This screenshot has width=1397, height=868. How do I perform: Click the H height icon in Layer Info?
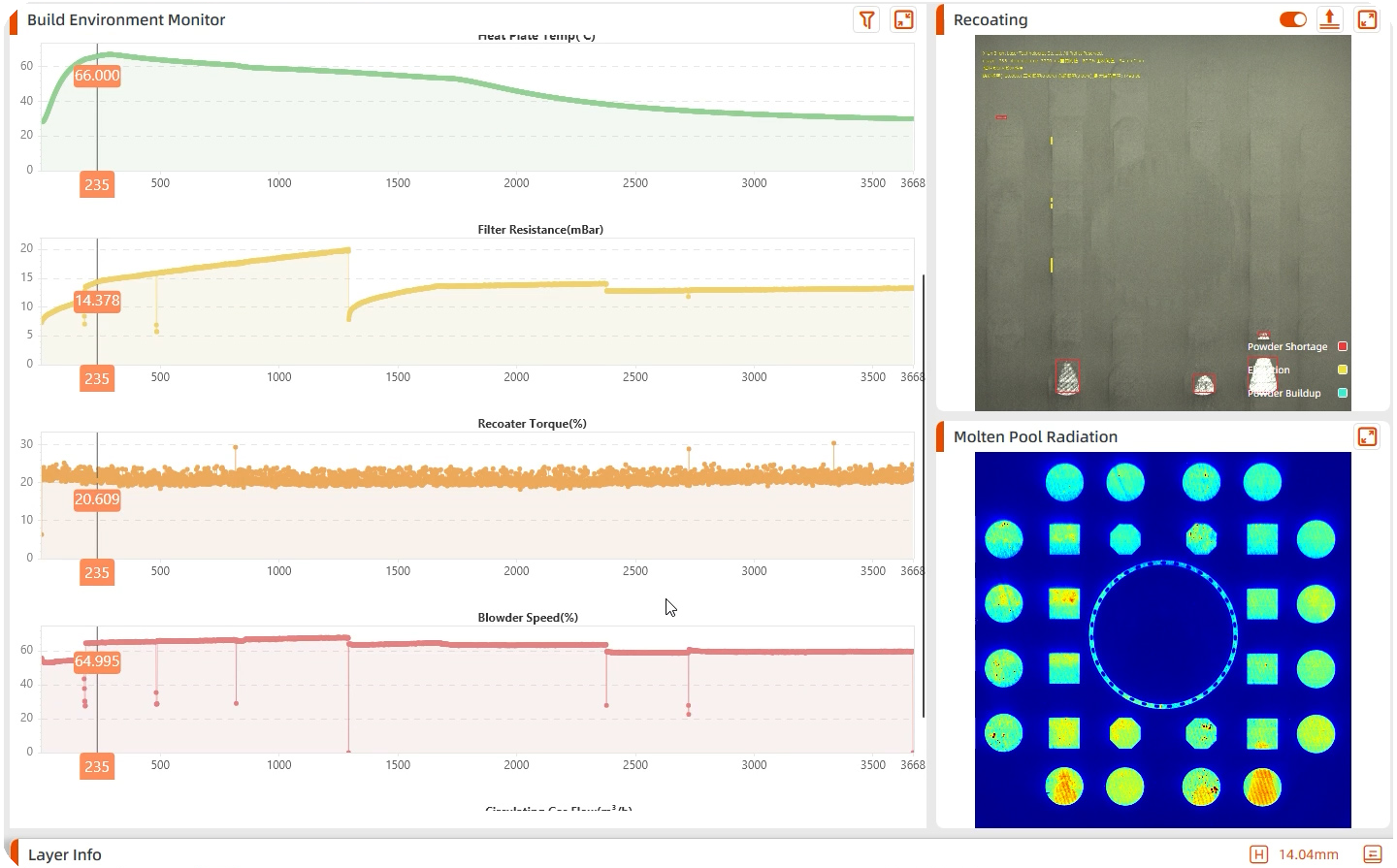[x=1258, y=854]
